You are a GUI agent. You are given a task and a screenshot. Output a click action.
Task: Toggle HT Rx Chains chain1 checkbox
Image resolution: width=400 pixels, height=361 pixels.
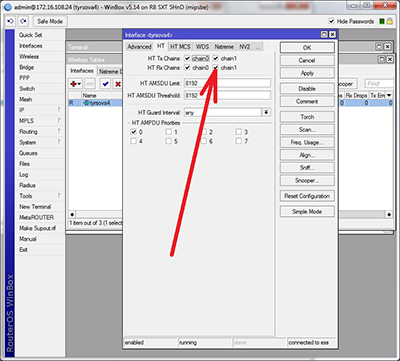tap(216, 68)
